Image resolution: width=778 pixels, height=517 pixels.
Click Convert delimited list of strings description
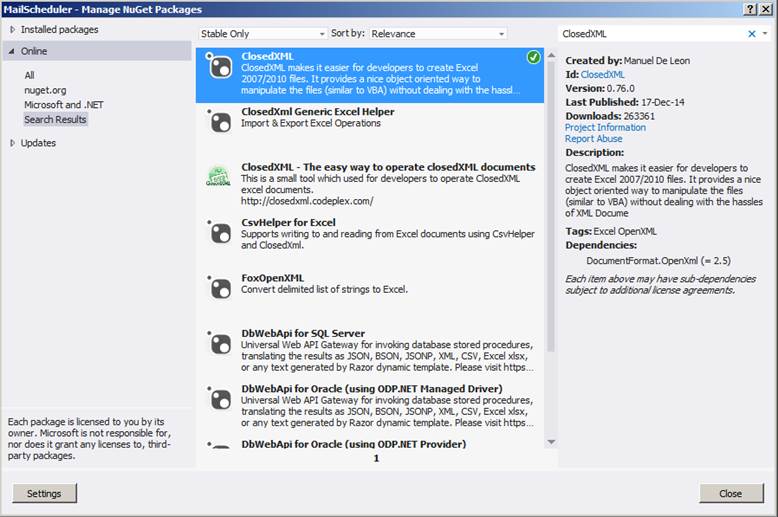[x=324, y=290]
